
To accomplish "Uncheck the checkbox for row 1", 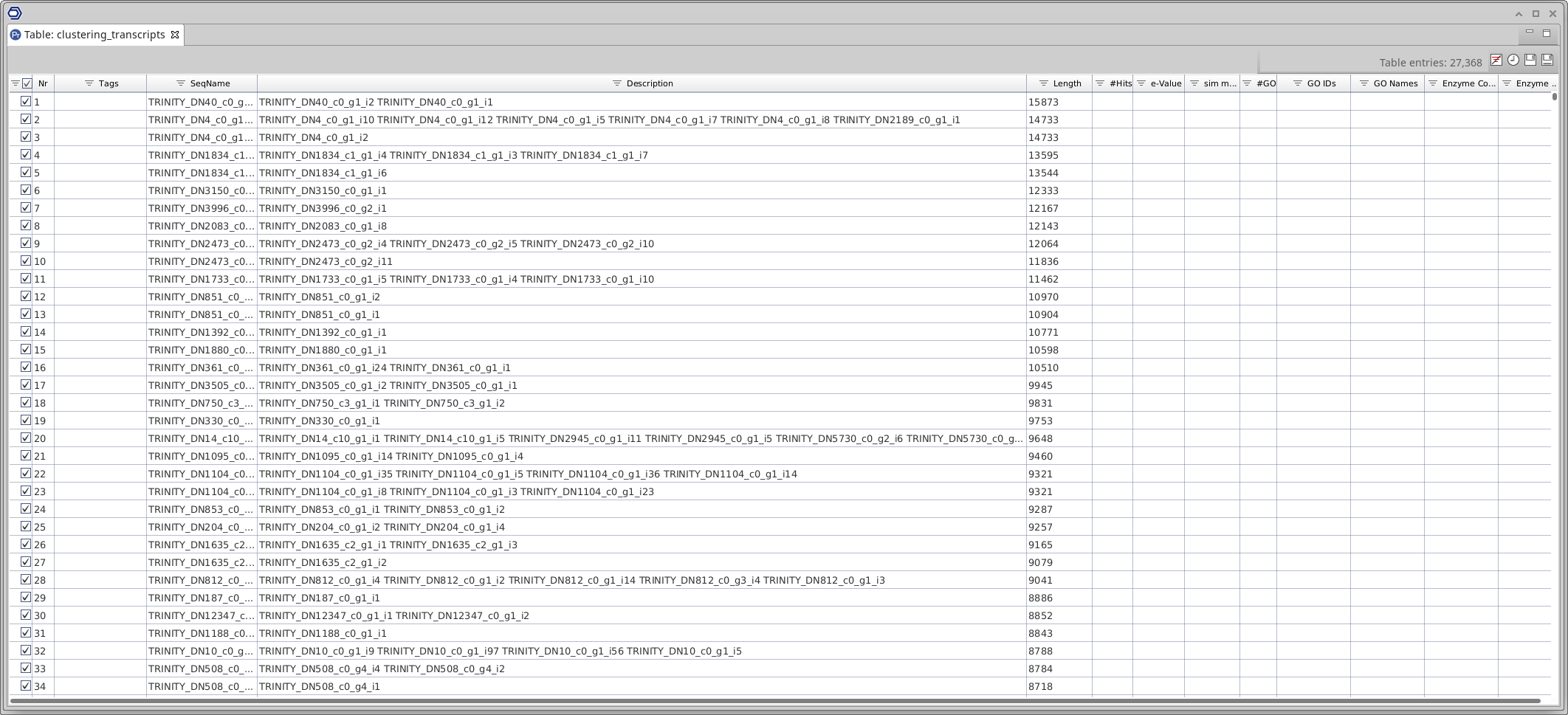I will coord(26,102).
